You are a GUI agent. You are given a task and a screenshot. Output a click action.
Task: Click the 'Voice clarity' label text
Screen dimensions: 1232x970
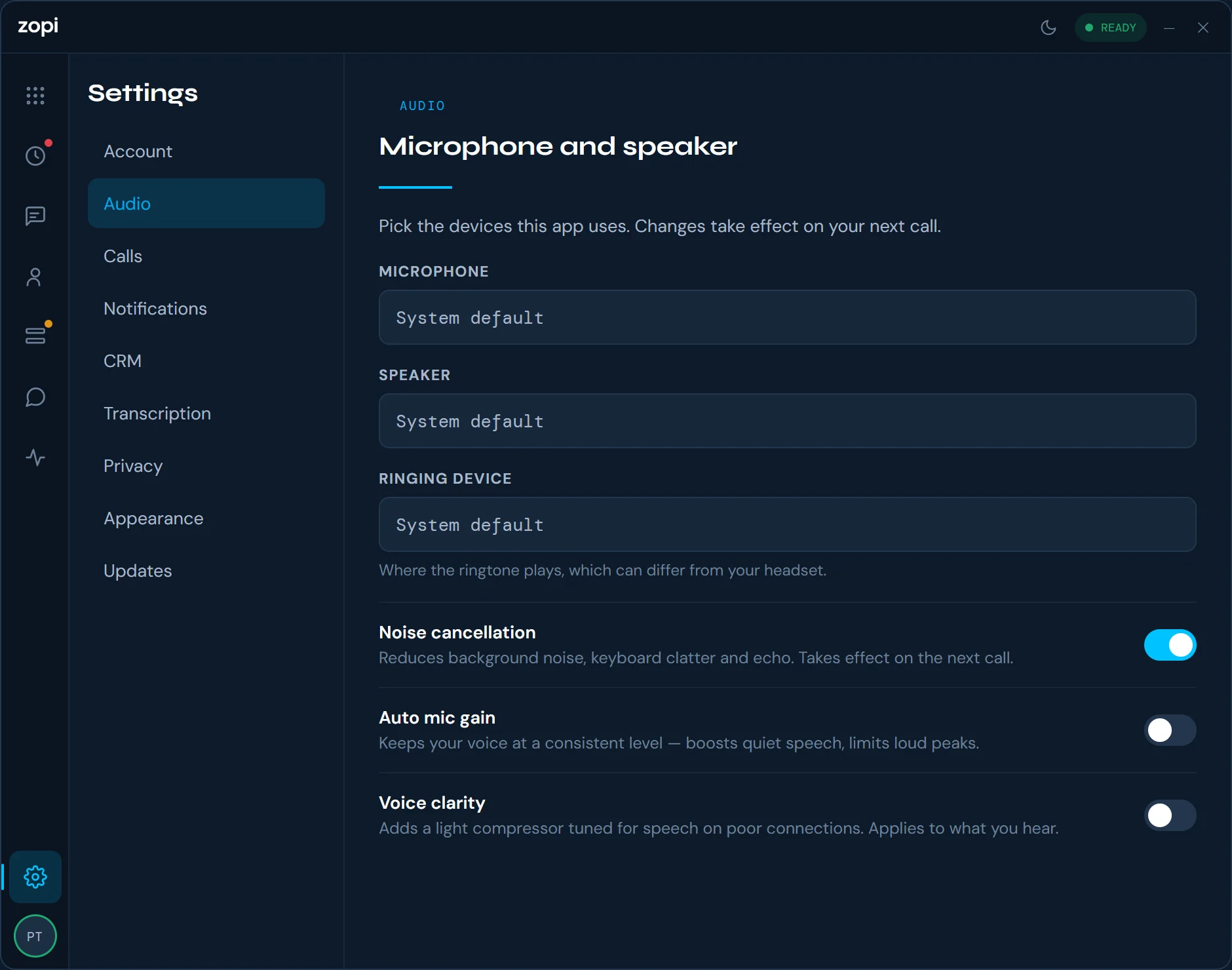tap(432, 803)
